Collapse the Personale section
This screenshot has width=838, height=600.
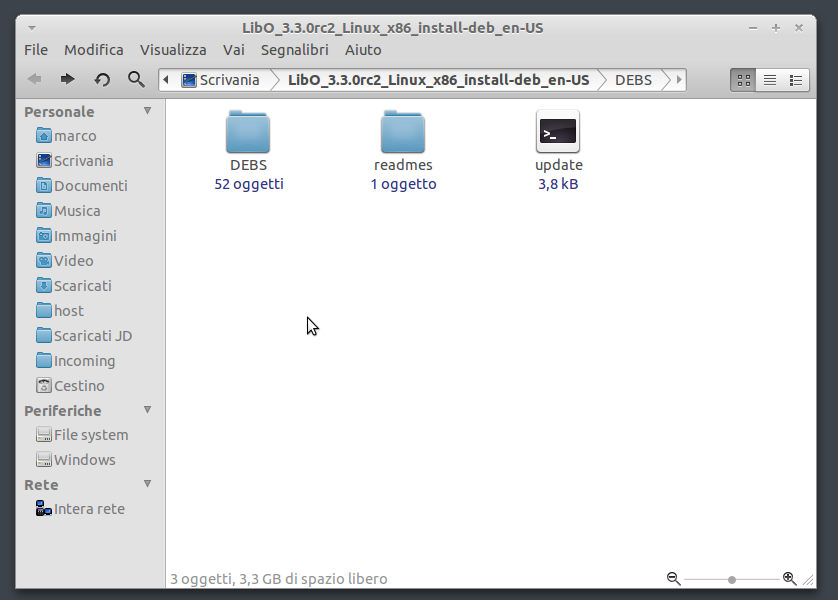pos(148,111)
